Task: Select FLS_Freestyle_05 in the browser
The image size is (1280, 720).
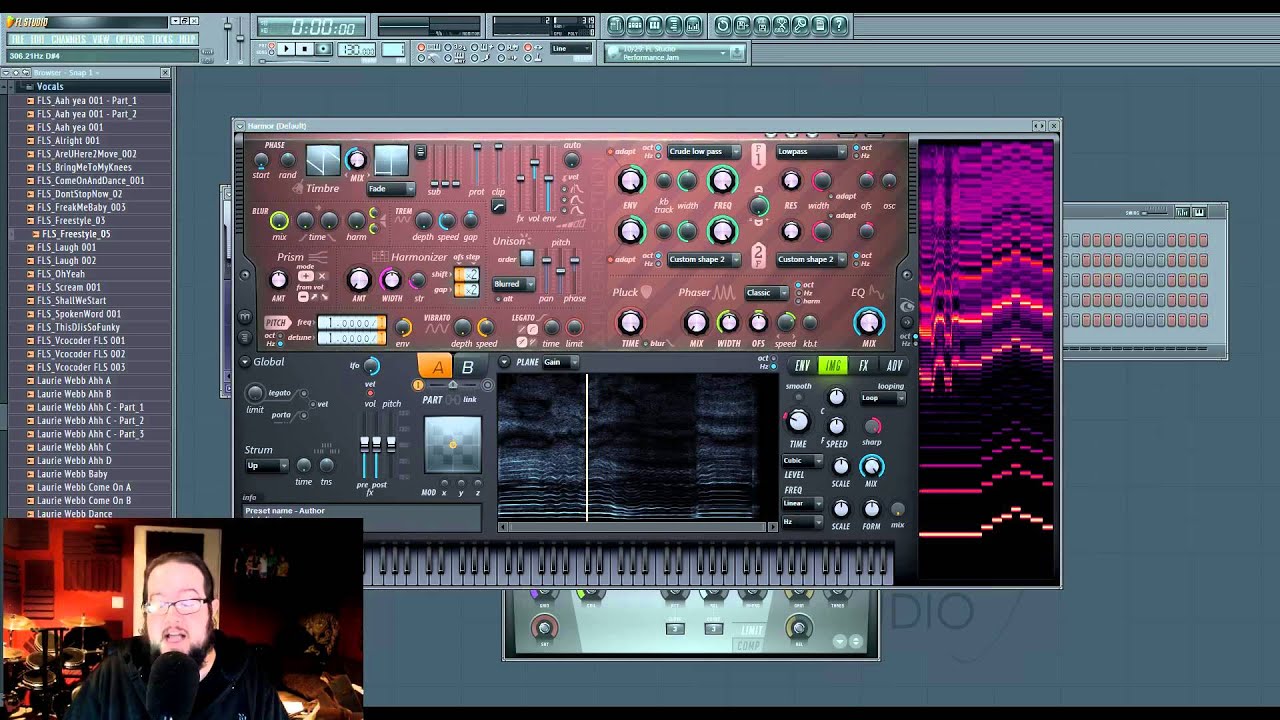Action: coord(76,234)
